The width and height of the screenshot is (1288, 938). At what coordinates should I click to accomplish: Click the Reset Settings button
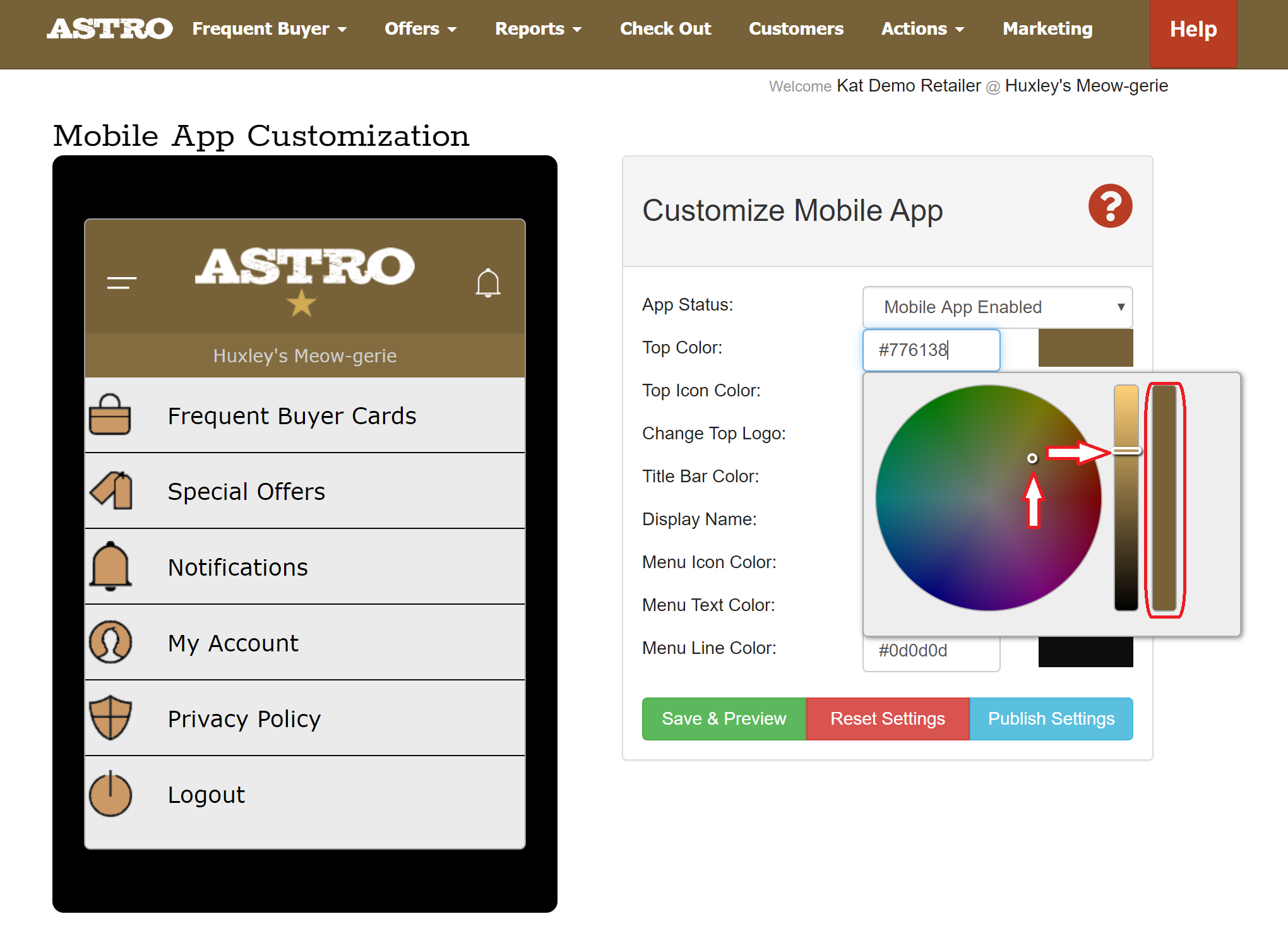[x=887, y=718]
